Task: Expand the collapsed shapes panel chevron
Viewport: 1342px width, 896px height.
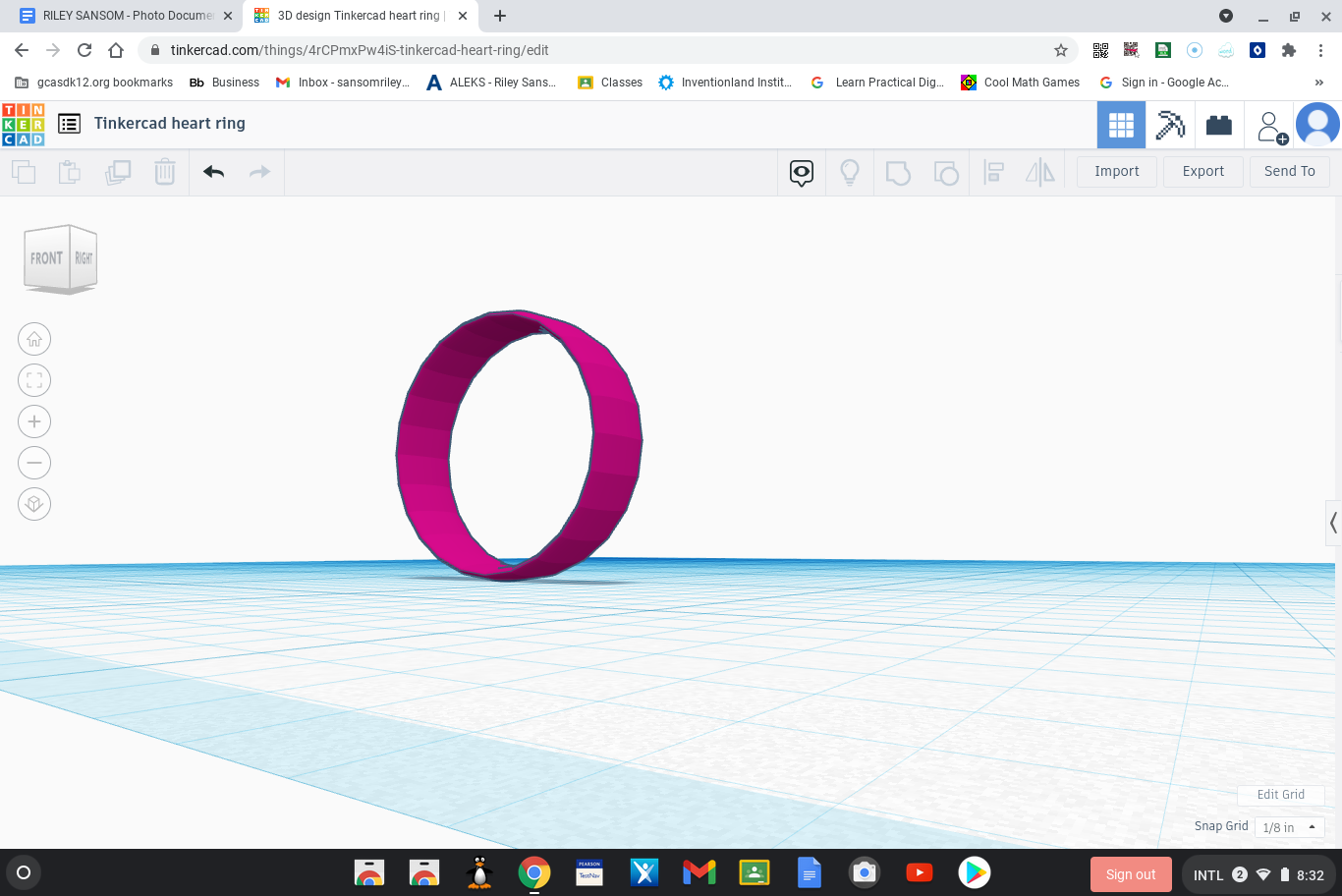Action: coord(1333,523)
